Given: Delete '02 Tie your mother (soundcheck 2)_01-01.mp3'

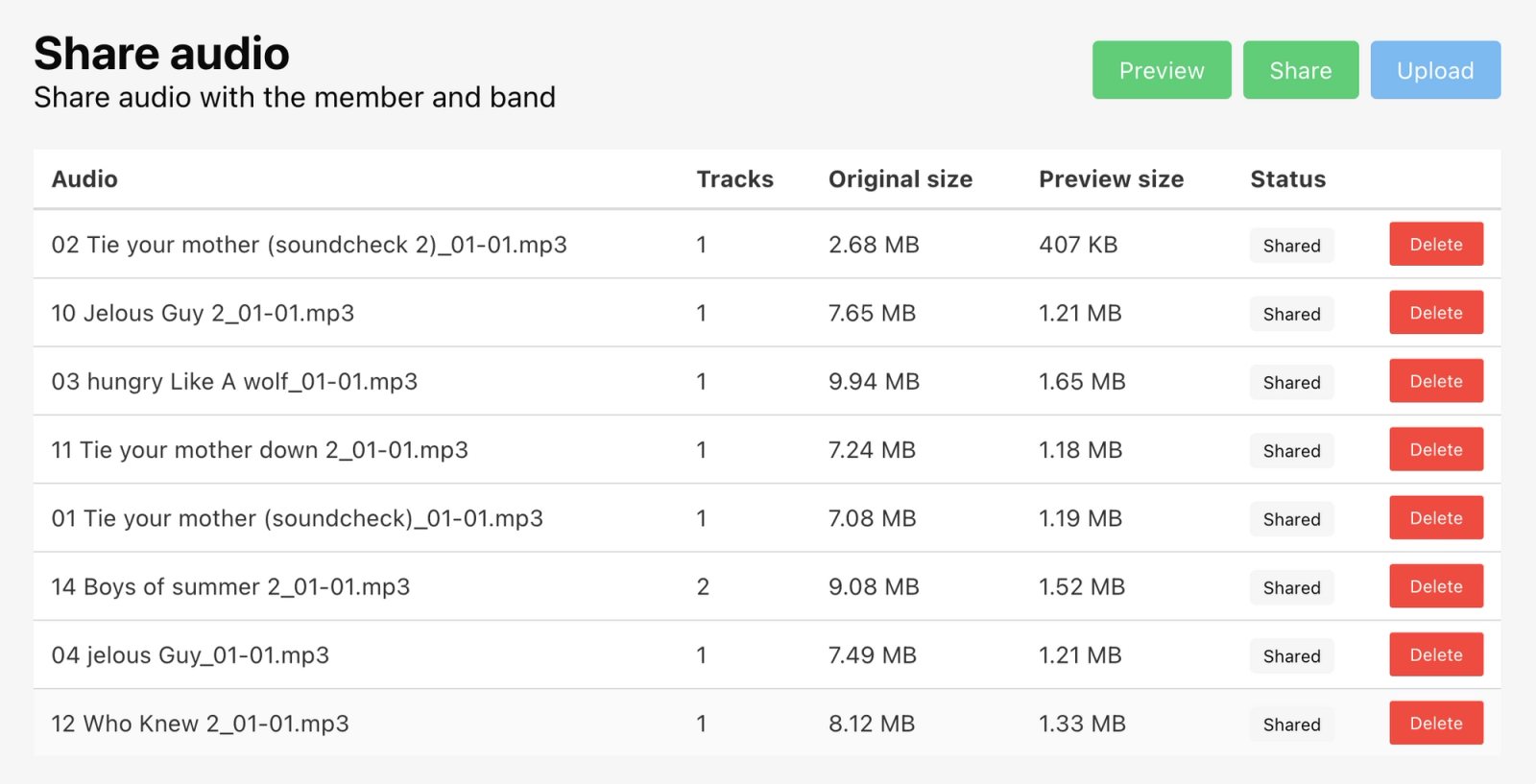Looking at the screenshot, I should tap(1435, 244).
